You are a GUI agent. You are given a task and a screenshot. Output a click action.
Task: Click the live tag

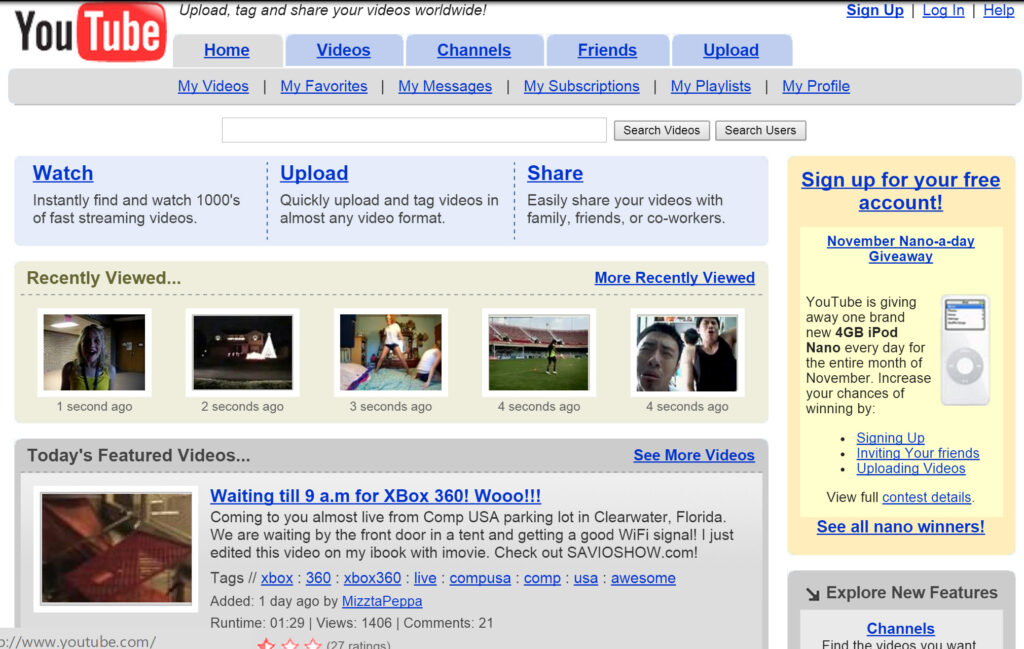[425, 578]
